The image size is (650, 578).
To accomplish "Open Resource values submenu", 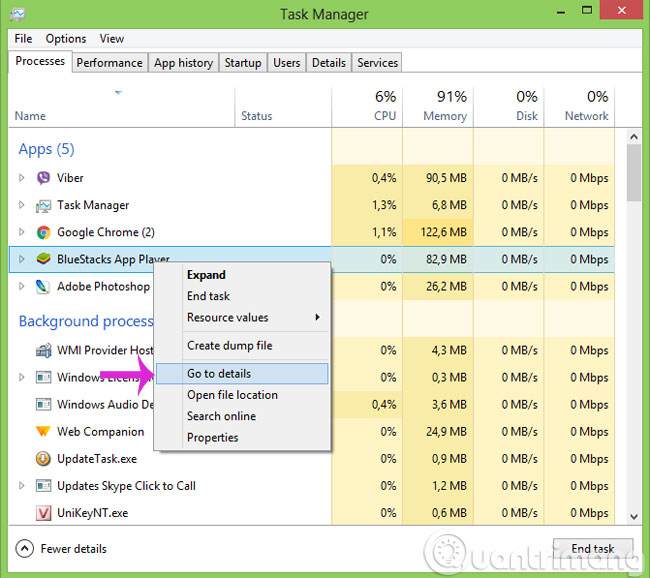I will pyautogui.click(x=253, y=317).
